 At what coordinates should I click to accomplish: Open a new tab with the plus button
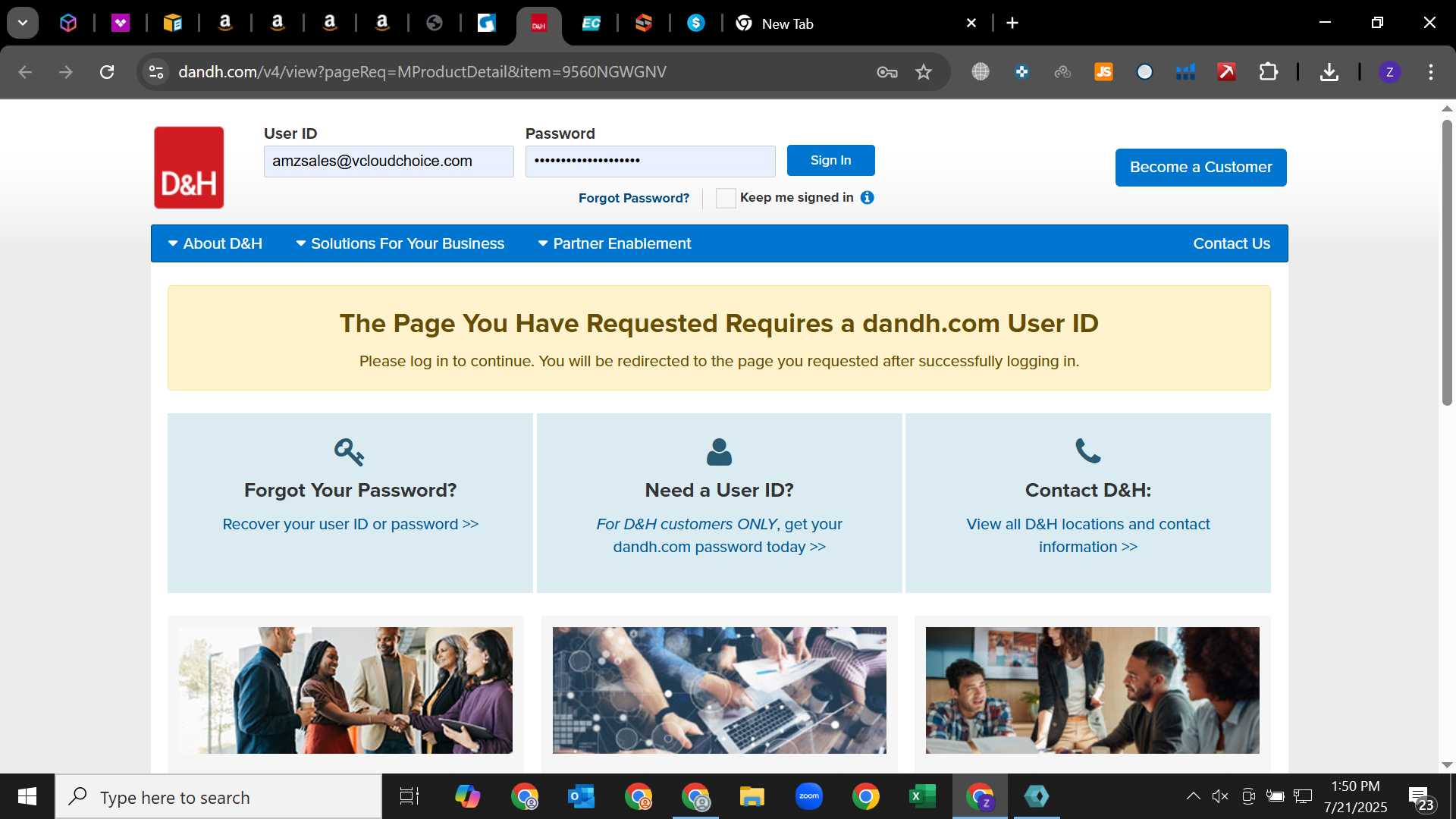pos(1012,23)
